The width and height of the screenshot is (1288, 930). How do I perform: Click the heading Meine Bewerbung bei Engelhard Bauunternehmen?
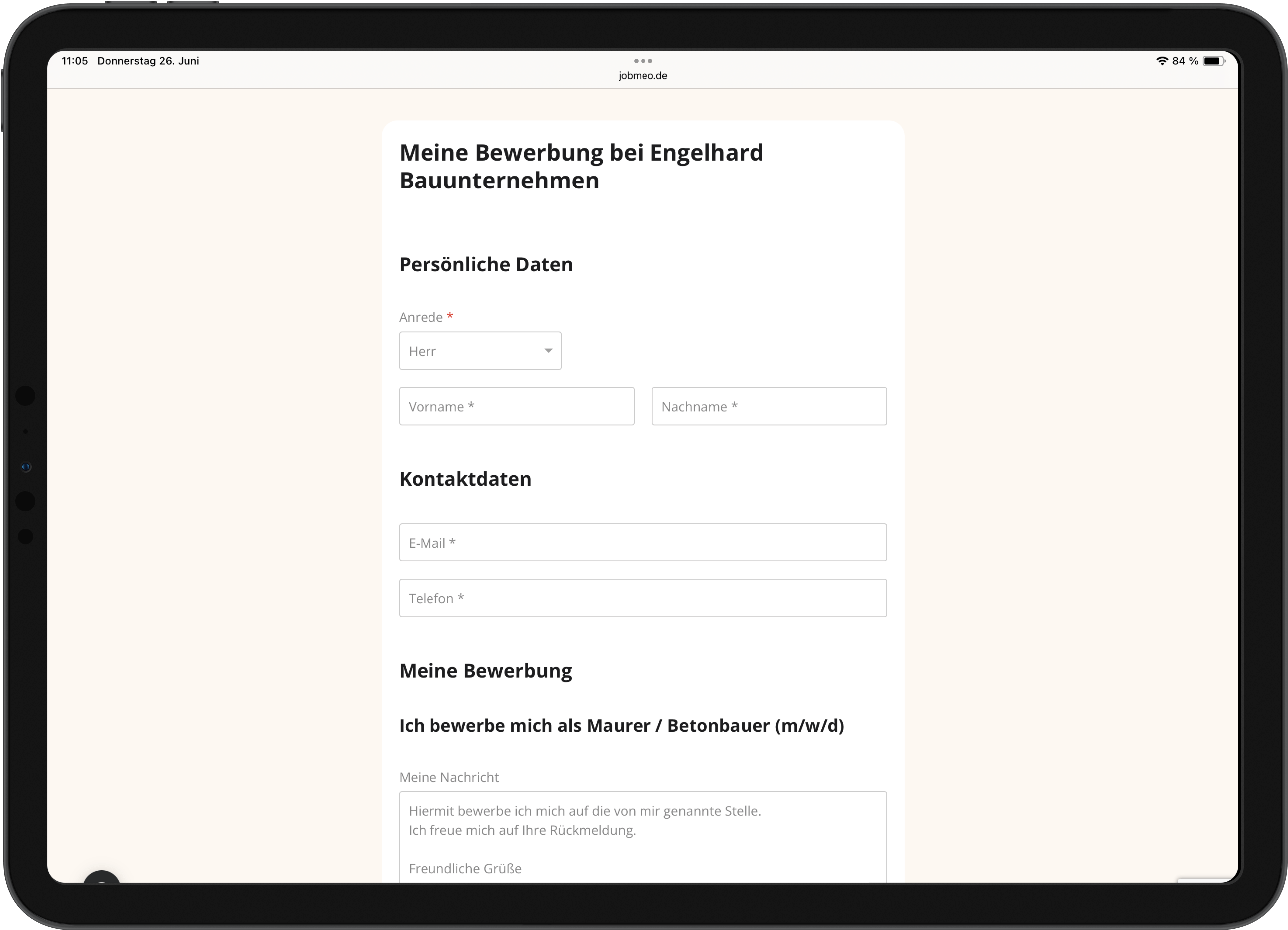coord(581,167)
